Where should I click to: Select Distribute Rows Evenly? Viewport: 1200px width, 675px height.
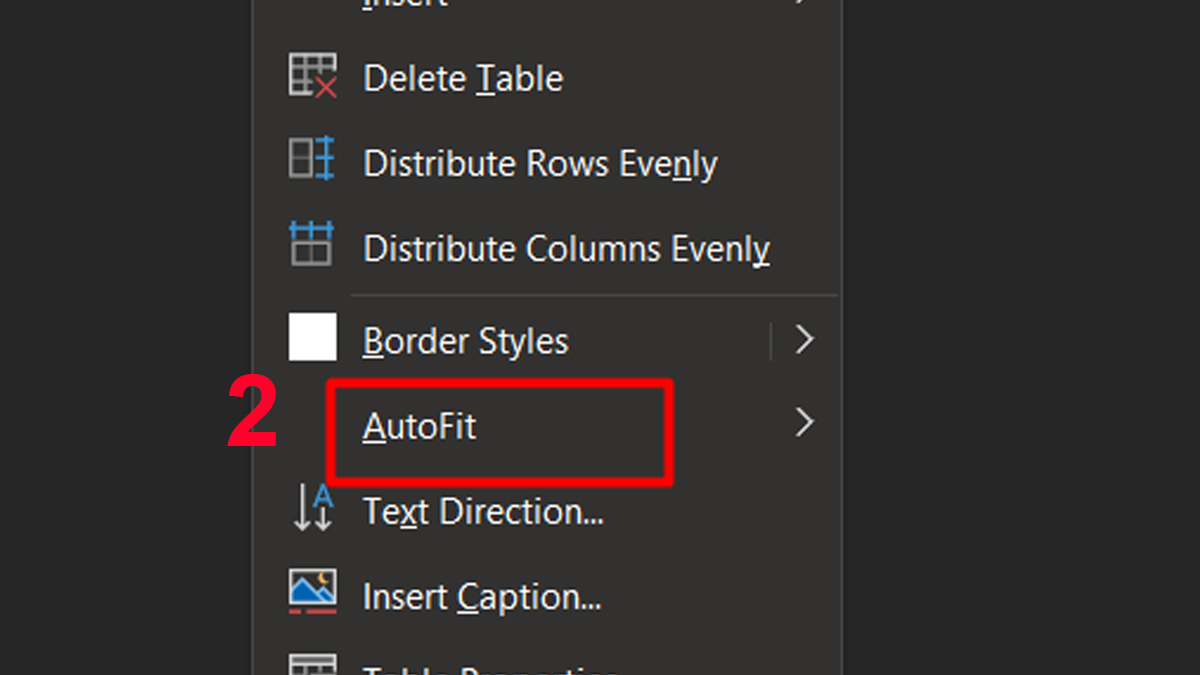540,164
